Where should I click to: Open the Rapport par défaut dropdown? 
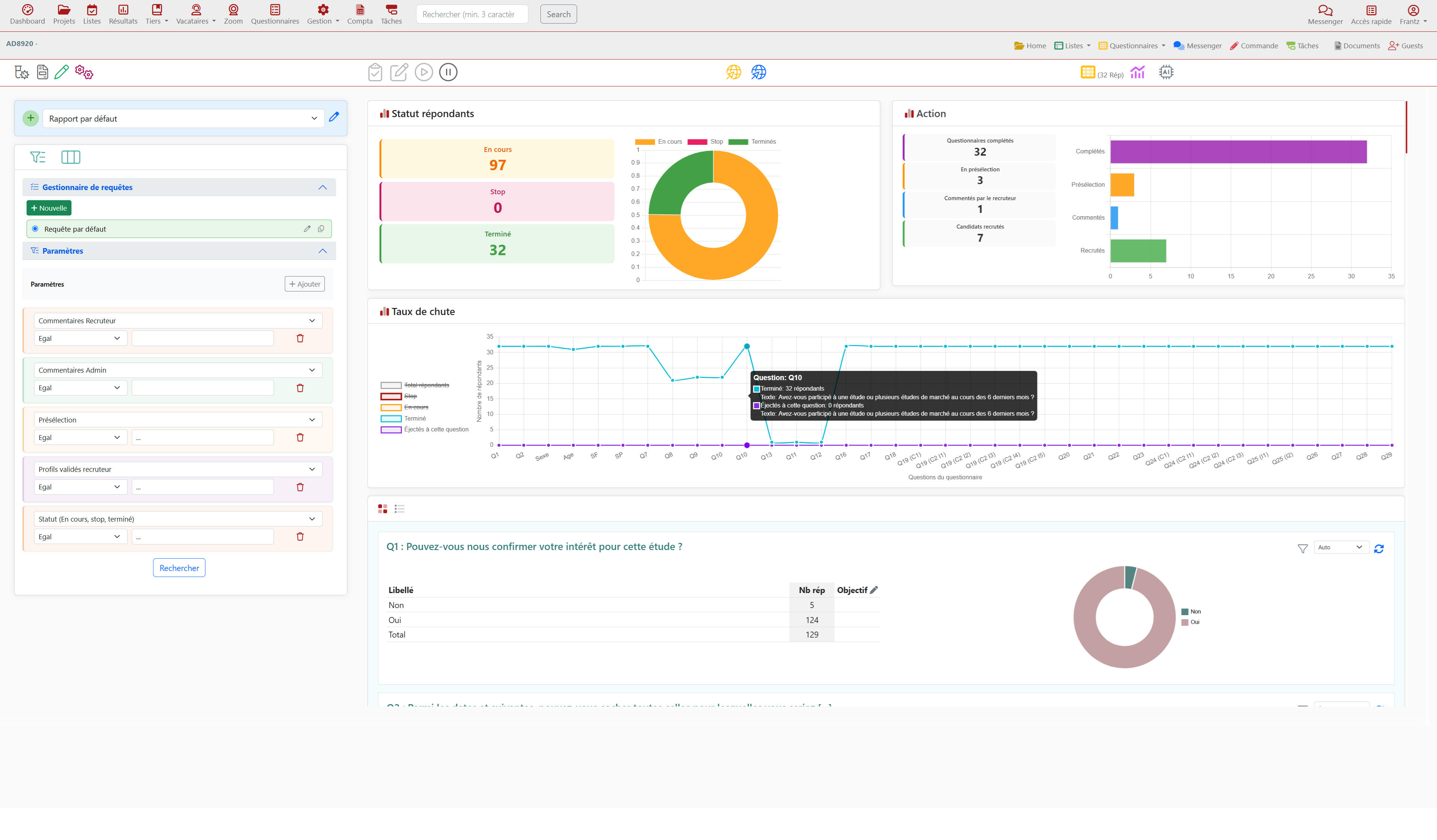[183, 119]
